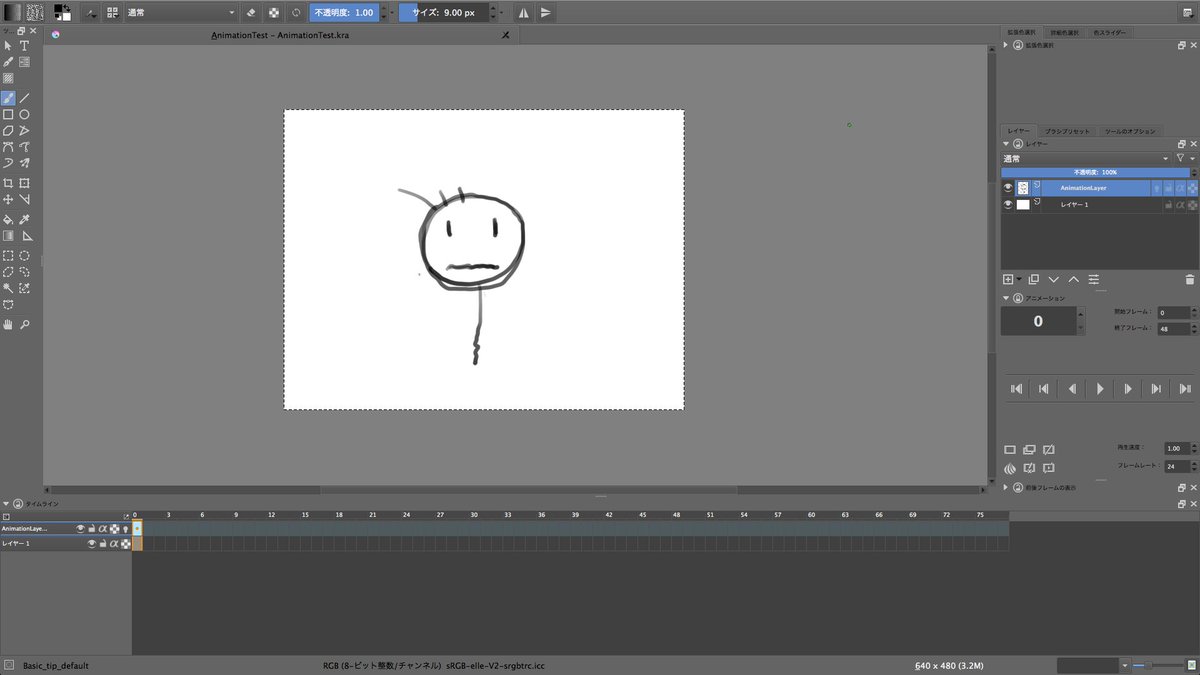
Task: Toggle lock on AnimationLayer in timeline
Action: click(91, 528)
